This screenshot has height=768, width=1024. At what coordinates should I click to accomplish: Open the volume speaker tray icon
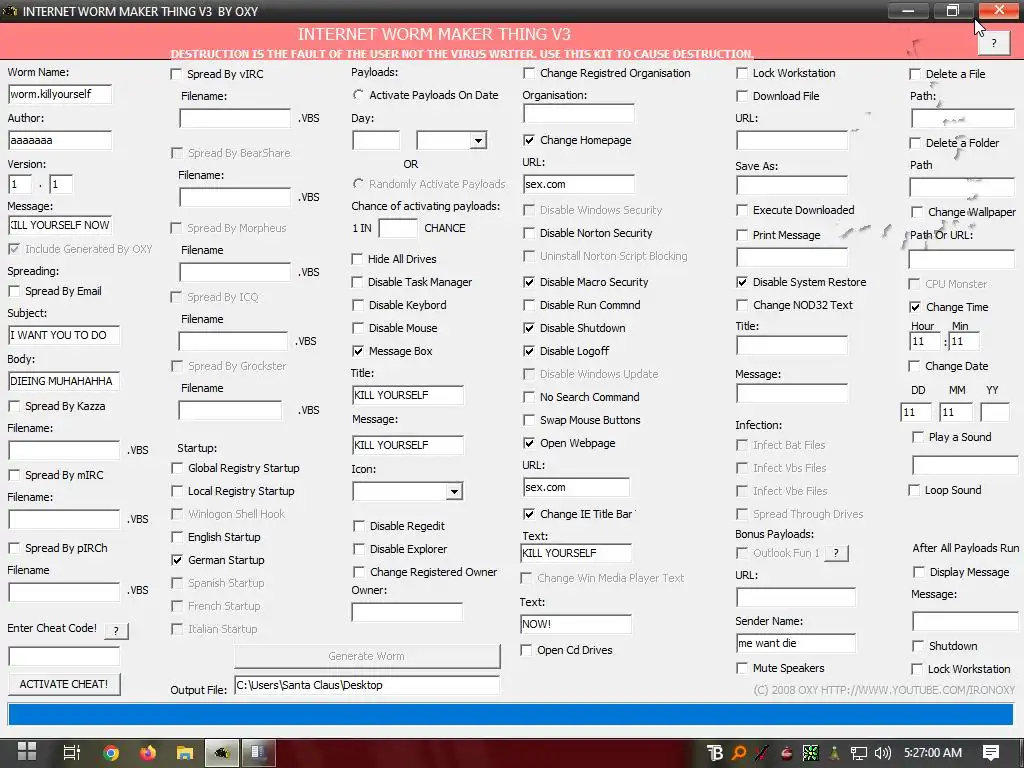click(x=883, y=753)
